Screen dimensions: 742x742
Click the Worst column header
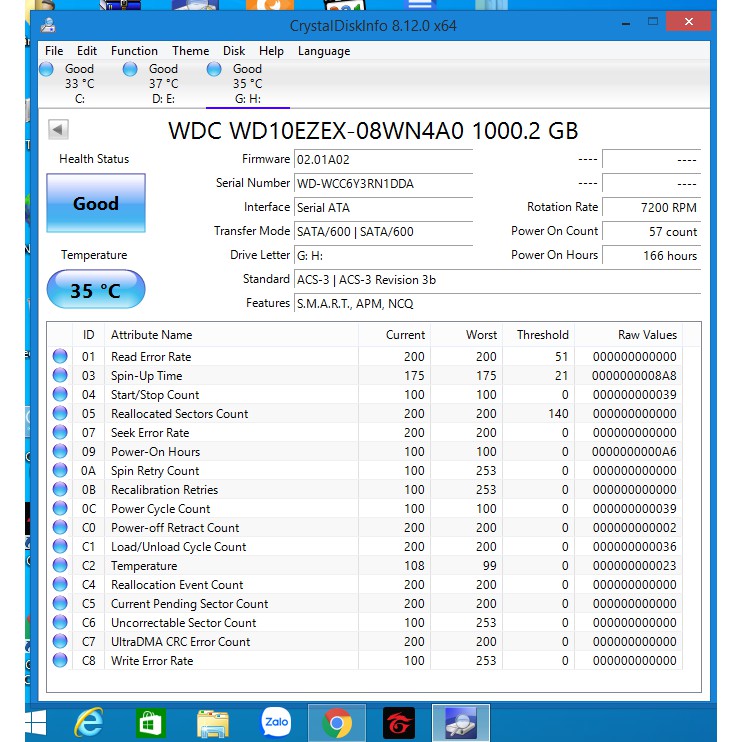point(466,335)
